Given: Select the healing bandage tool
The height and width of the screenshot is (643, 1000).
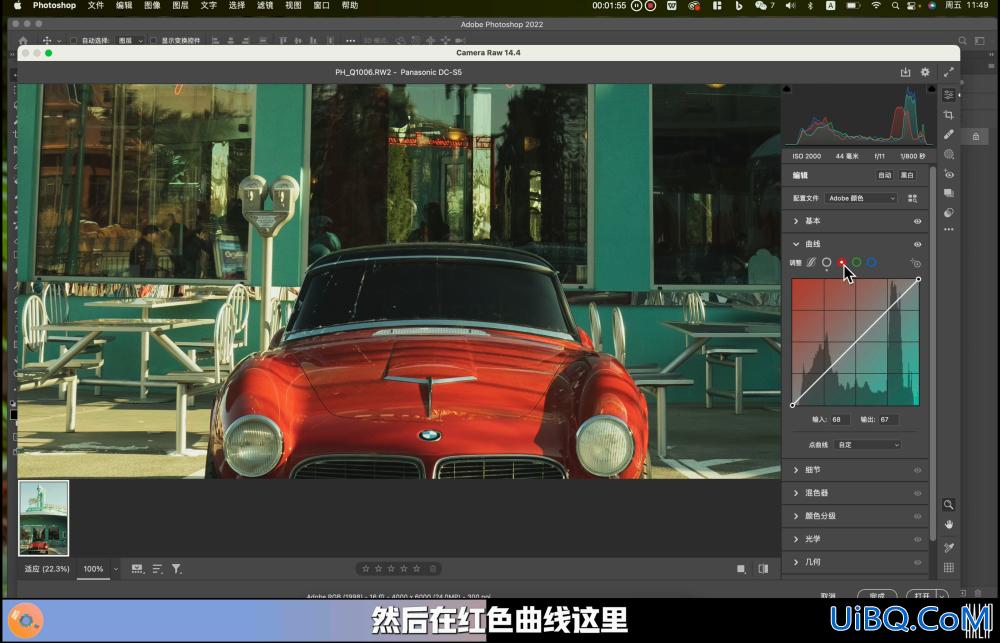Looking at the screenshot, I should (x=949, y=135).
